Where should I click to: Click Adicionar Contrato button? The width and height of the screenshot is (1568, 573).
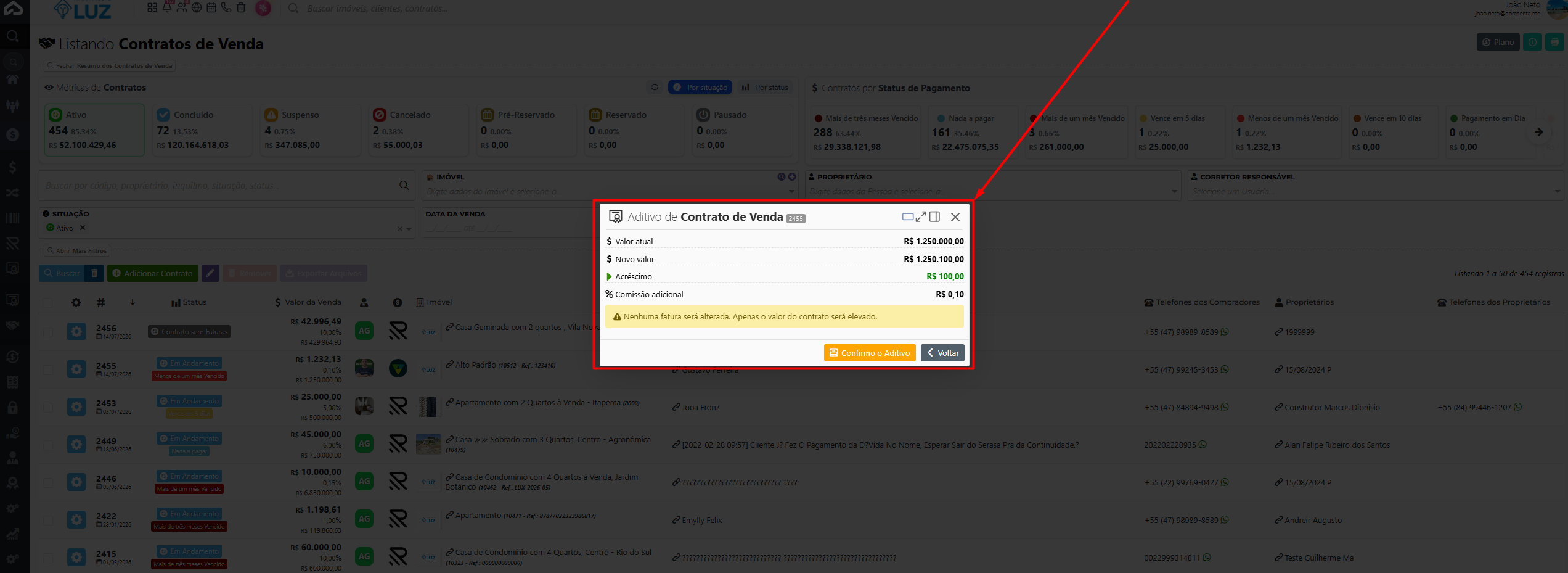(153, 273)
